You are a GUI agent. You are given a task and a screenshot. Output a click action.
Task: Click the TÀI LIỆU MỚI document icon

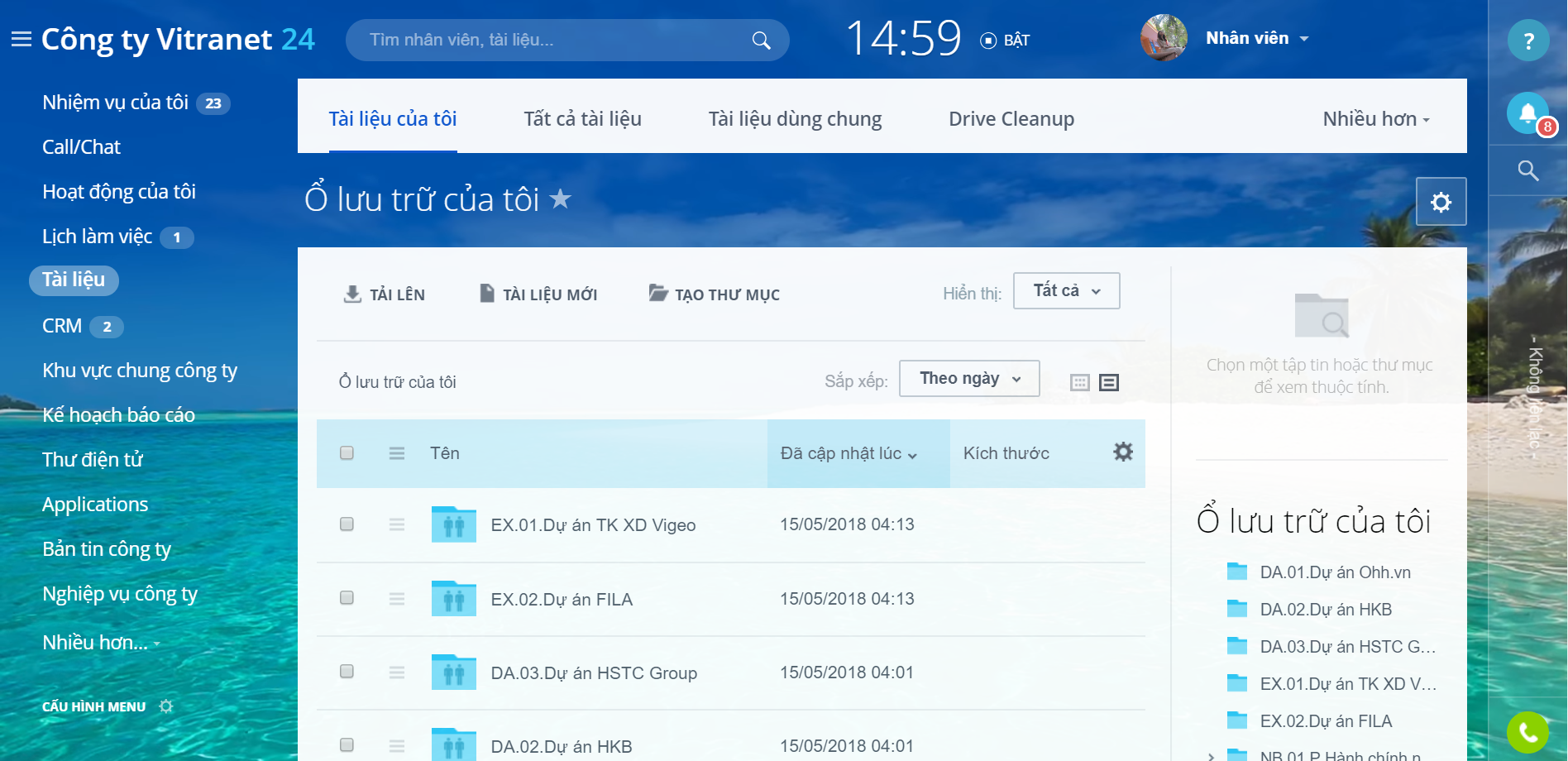487,293
